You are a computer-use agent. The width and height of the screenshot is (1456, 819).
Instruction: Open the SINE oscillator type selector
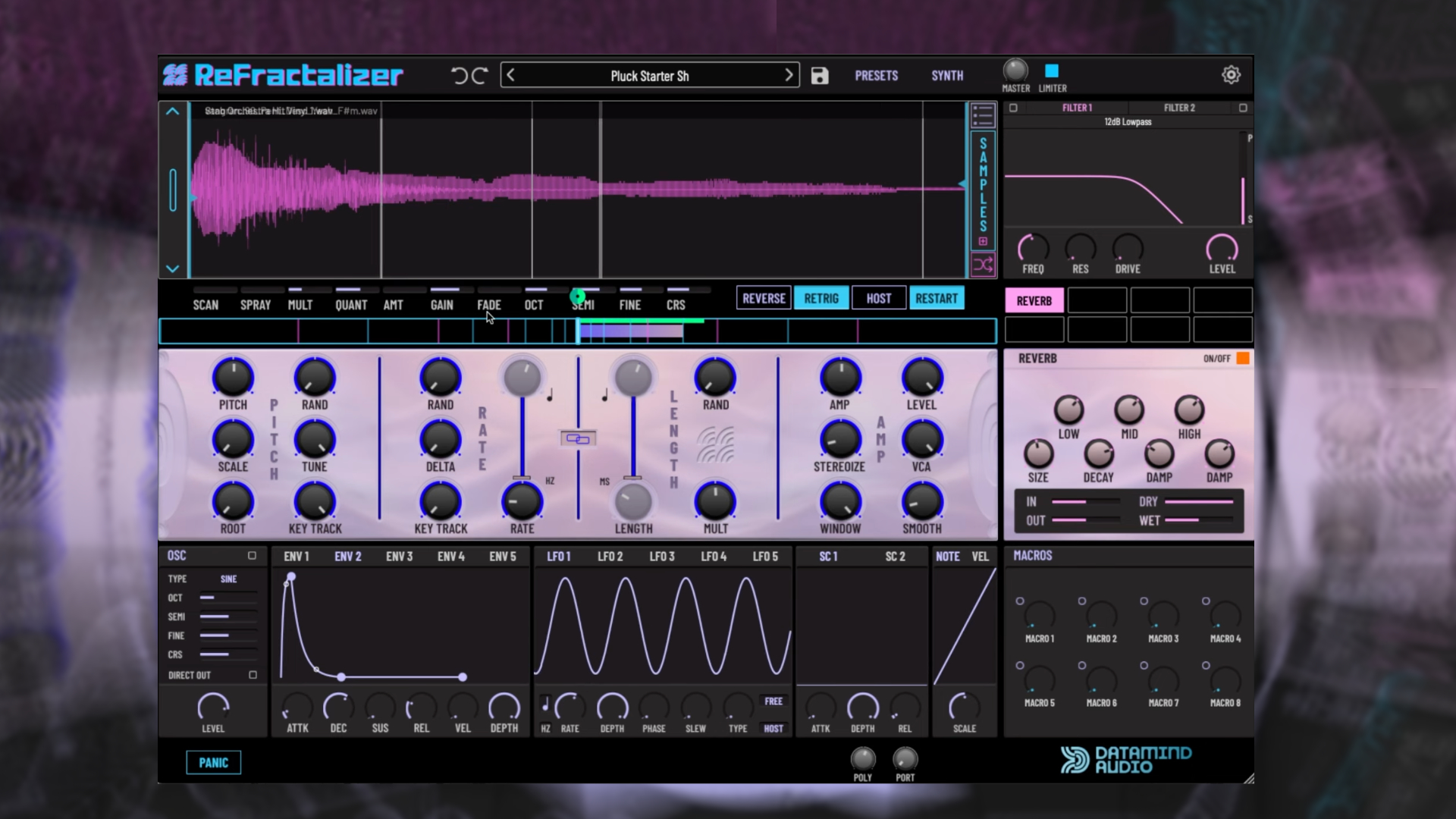point(230,579)
